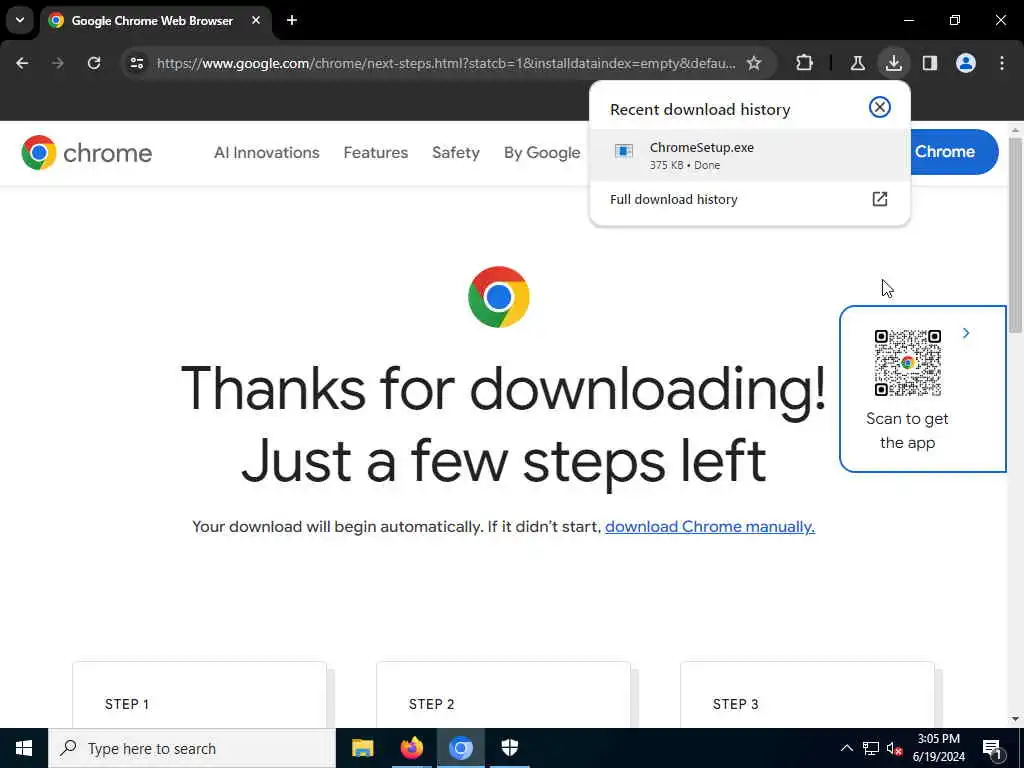The height and width of the screenshot is (768, 1024).
Task: Close the Recent download history popup
Action: 880,107
